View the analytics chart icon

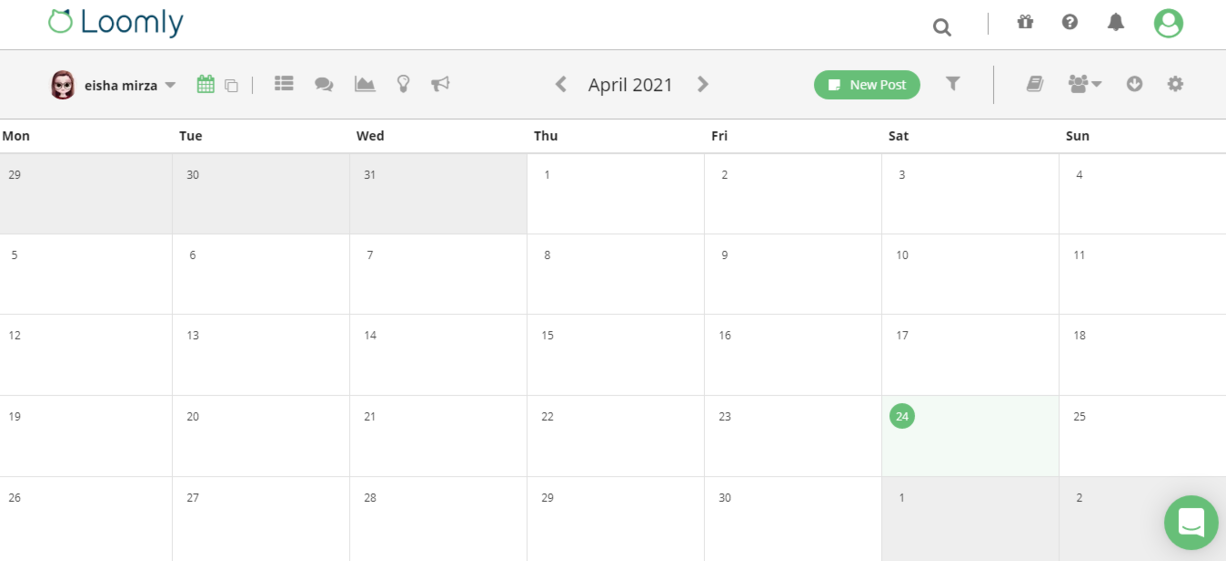tap(365, 84)
